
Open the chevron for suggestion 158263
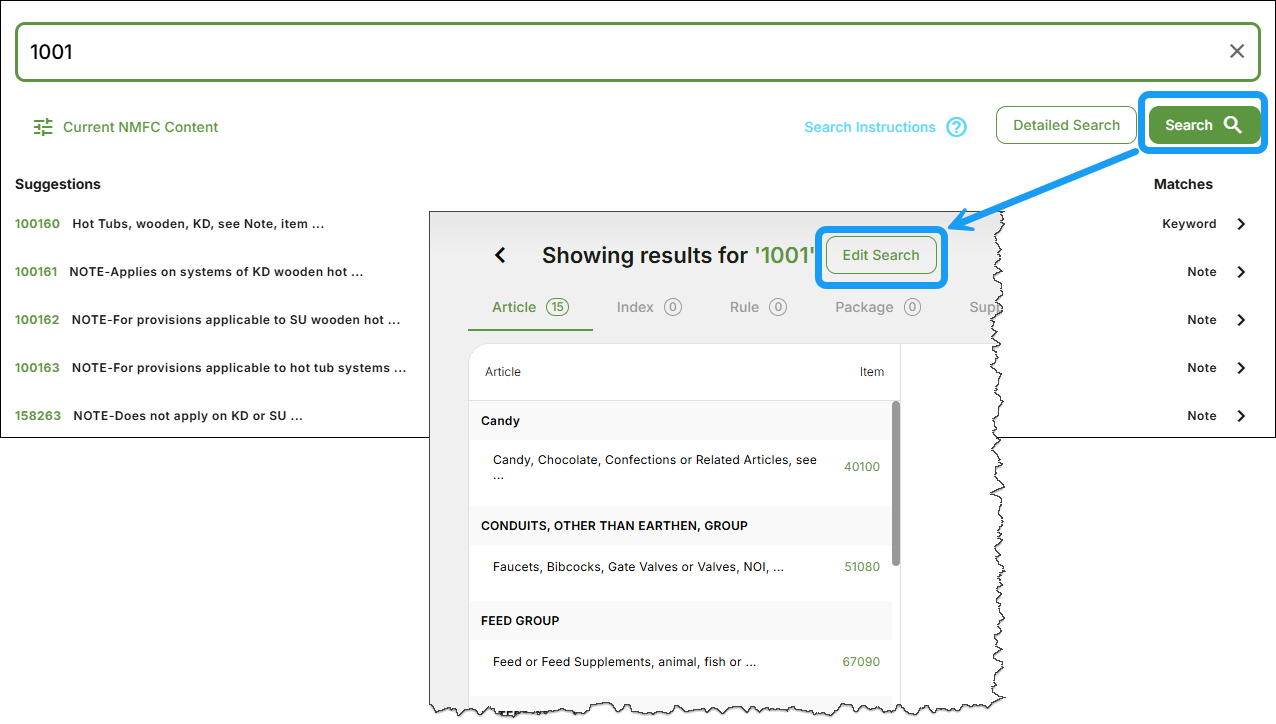tap(1241, 416)
